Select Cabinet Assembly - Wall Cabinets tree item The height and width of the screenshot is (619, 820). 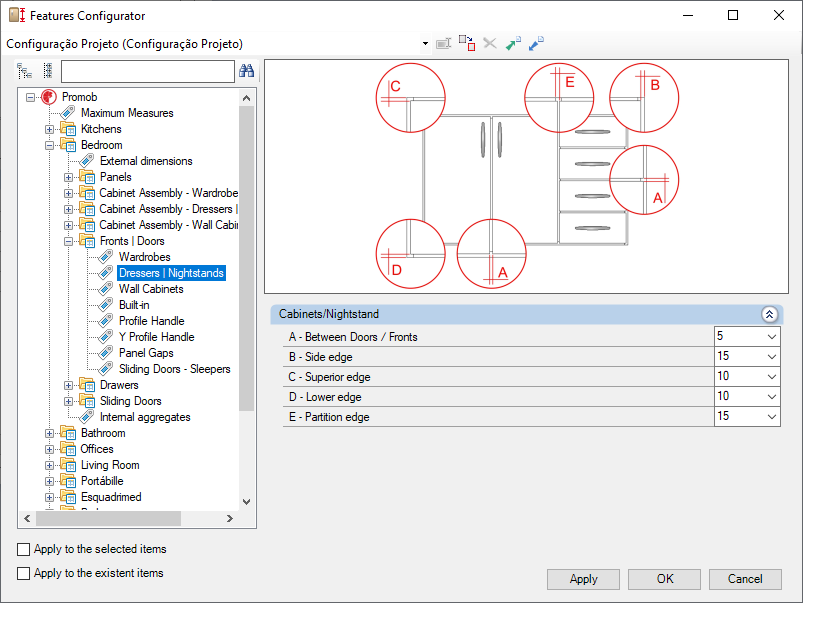(x=168, y=225)
